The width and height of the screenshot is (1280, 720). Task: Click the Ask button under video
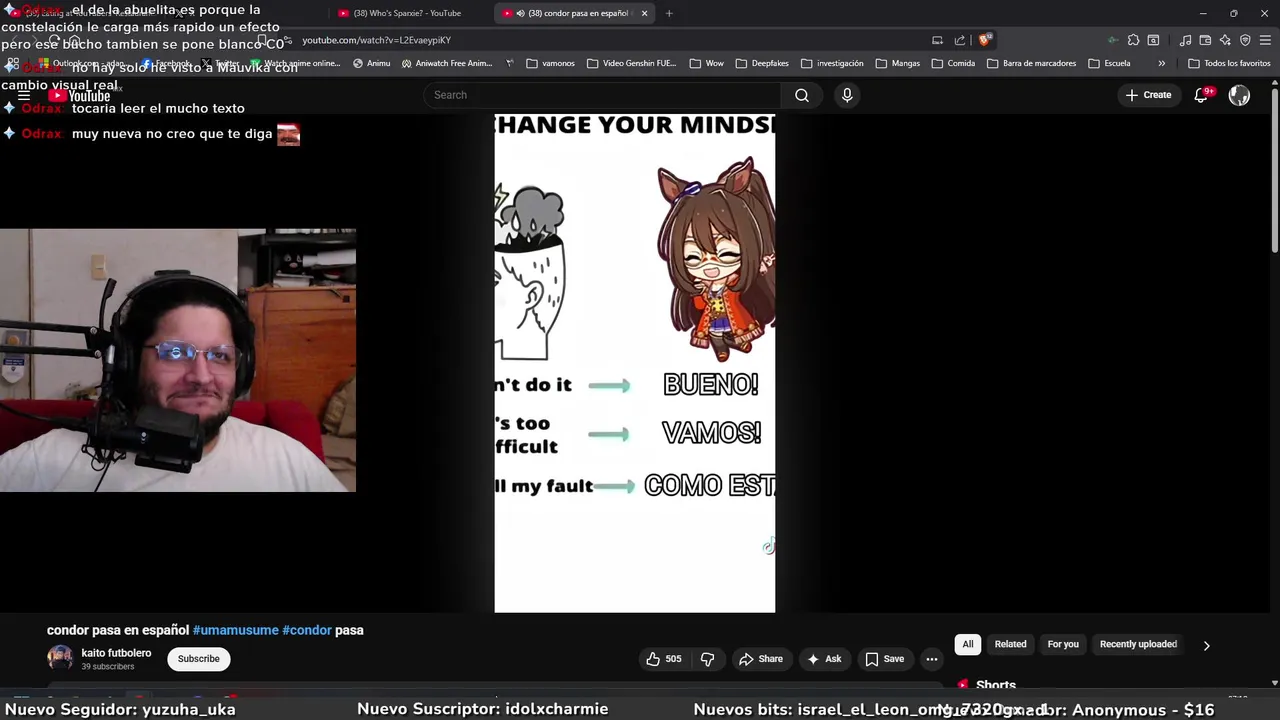pyautogui.click(x=823, y=659)
